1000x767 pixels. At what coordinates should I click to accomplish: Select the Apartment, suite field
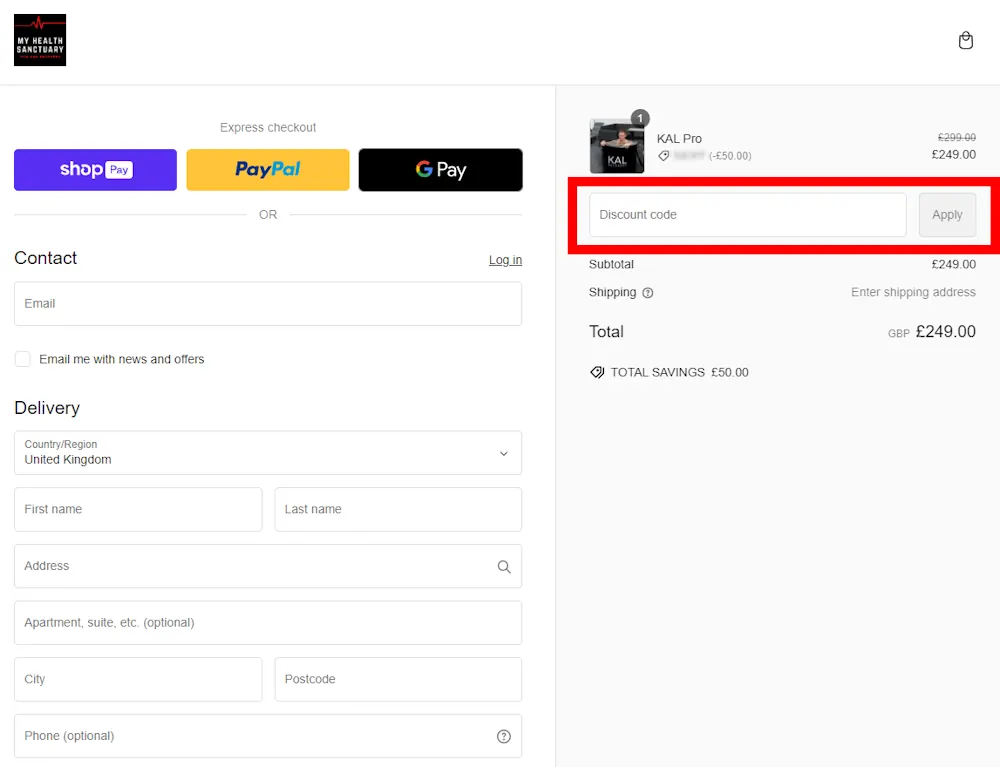[268, 622]
